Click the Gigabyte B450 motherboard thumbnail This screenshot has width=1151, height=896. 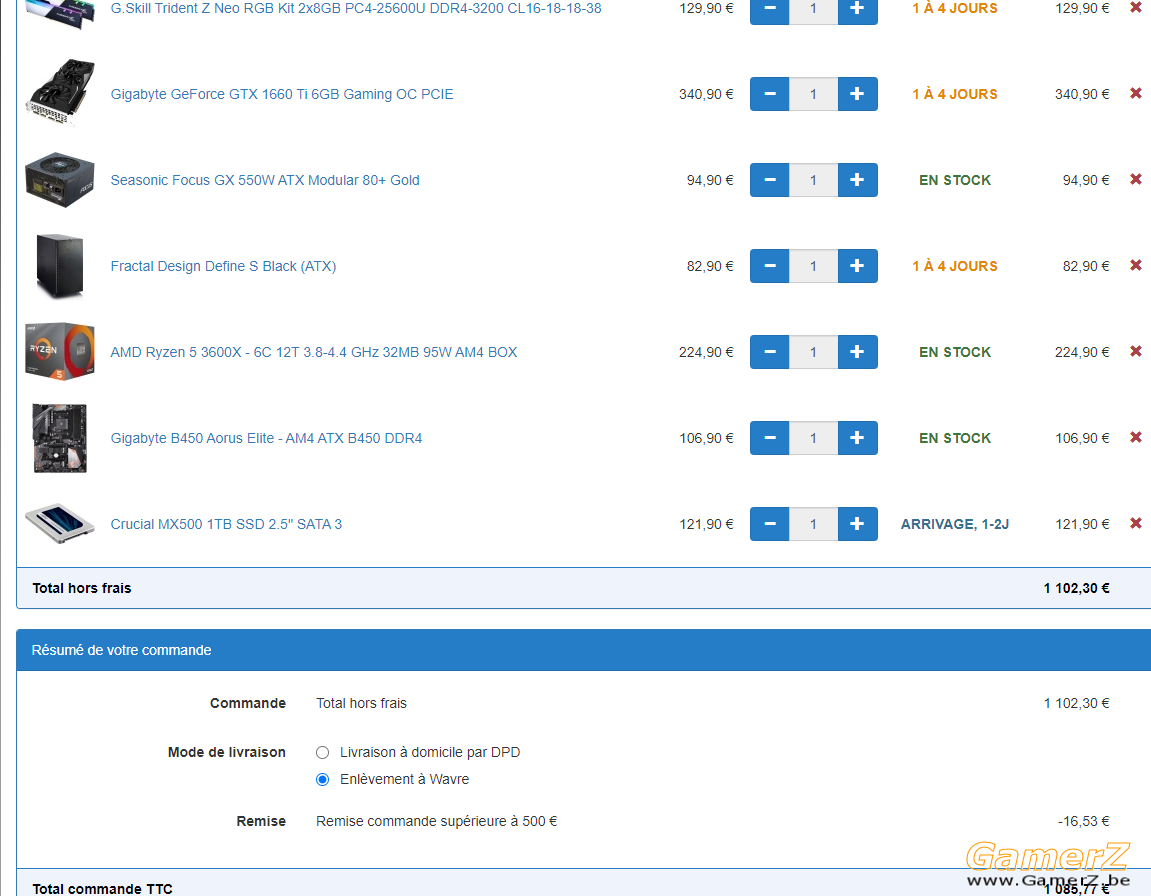pyautogui.click(x=60, y=438)
